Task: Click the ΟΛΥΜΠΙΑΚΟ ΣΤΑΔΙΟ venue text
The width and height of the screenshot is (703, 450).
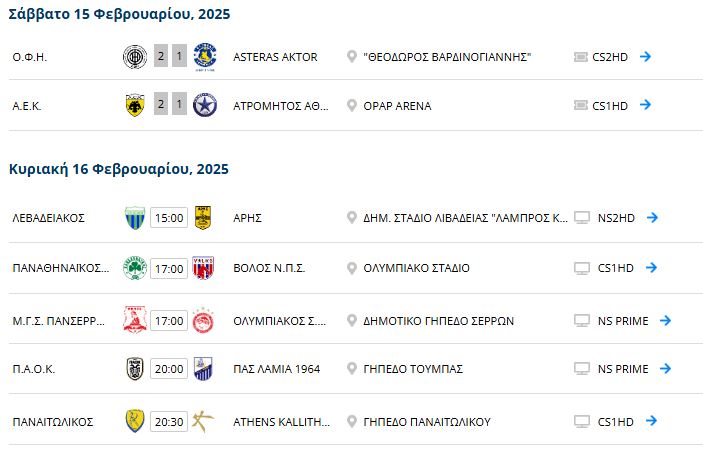Action: (417, 268)
